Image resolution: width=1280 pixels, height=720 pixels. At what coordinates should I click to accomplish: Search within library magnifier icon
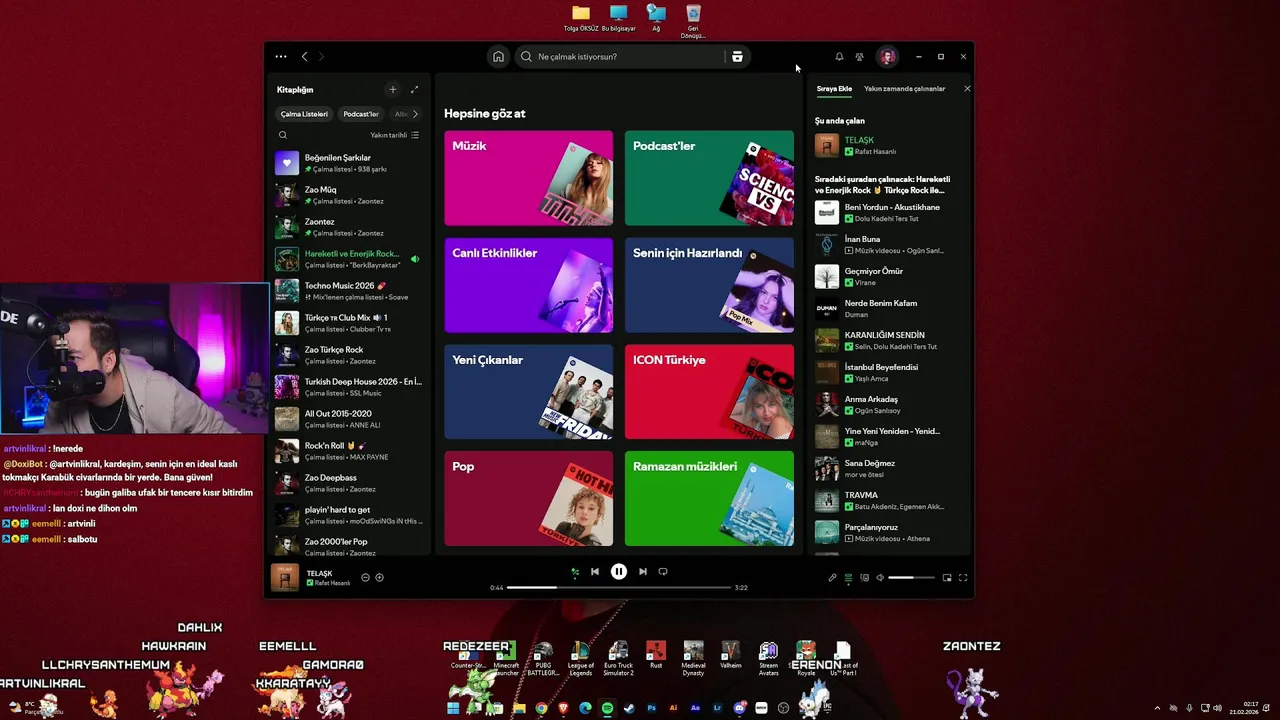click(283, 135)
